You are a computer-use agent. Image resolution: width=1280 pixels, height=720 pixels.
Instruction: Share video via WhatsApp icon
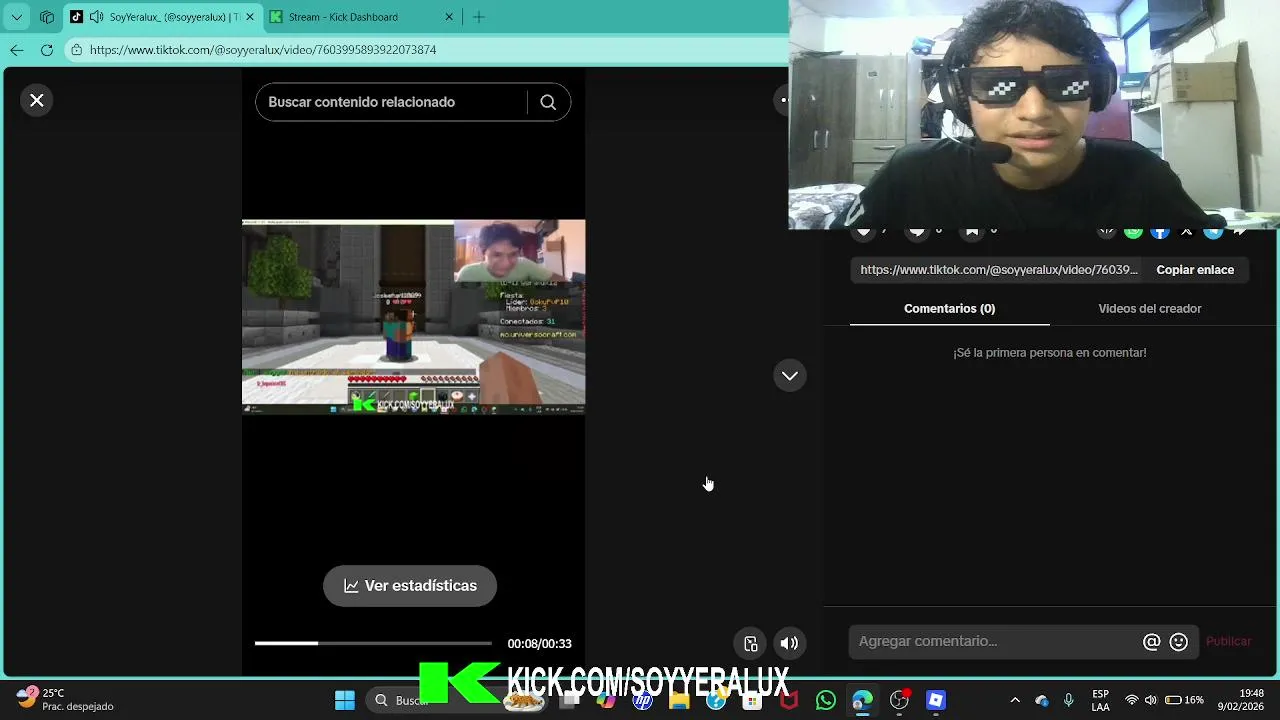coord(1133,232)
